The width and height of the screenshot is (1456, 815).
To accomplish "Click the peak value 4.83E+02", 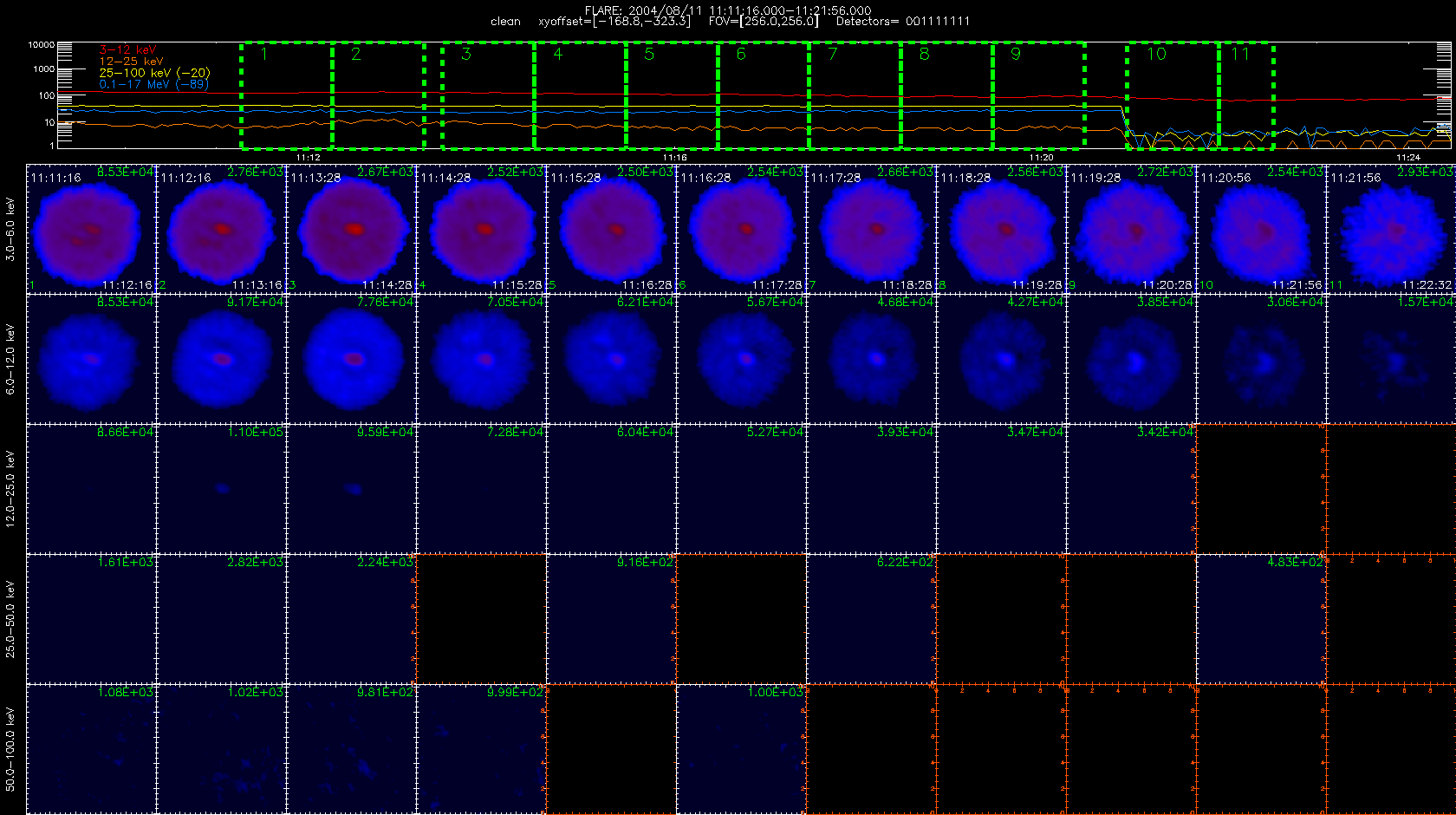I will [1295, 562].
